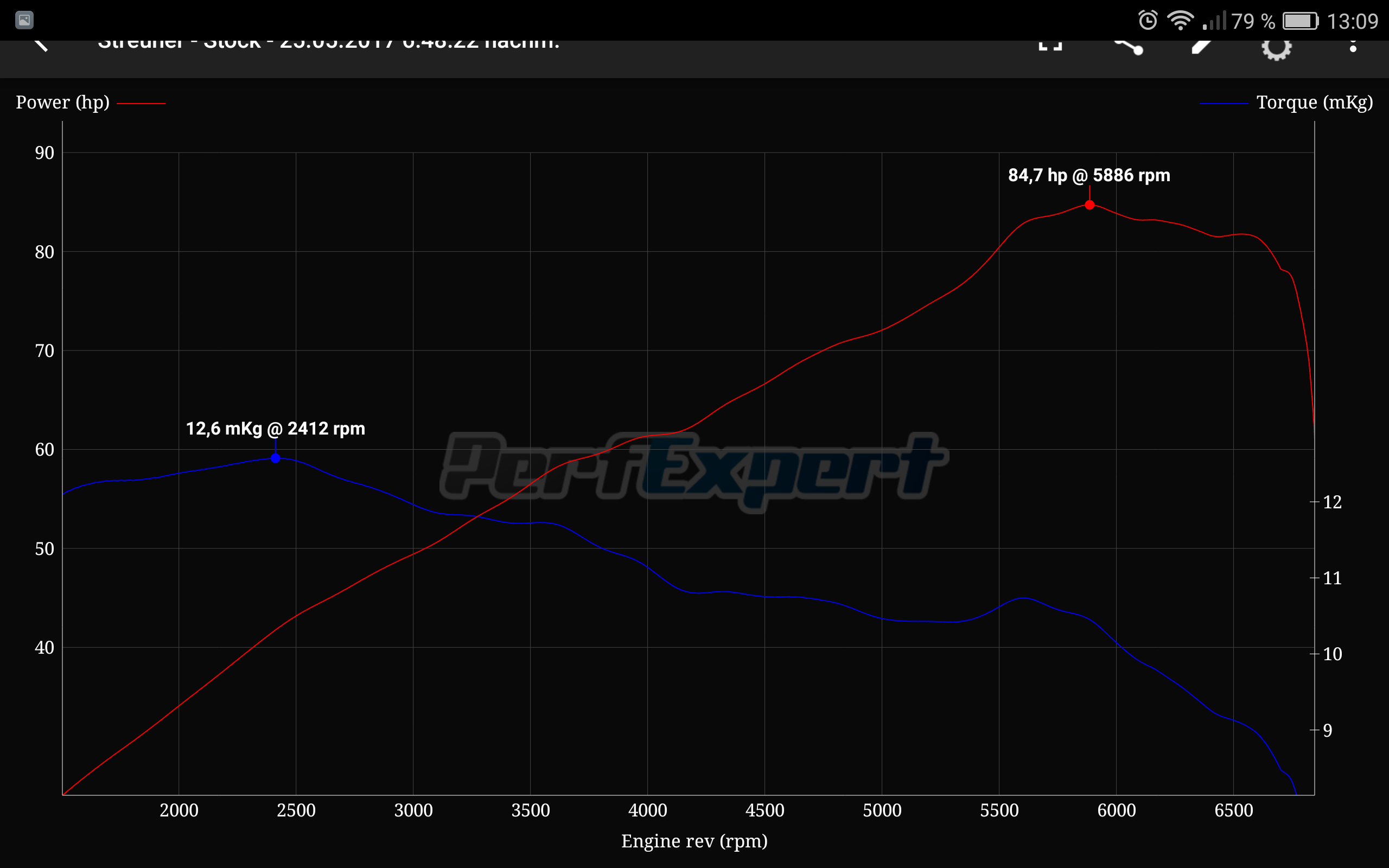The image size is (1389, 868).
Task: Tap the 'Engine rev (rpm)' axis title
Action: tap(694, 841)
